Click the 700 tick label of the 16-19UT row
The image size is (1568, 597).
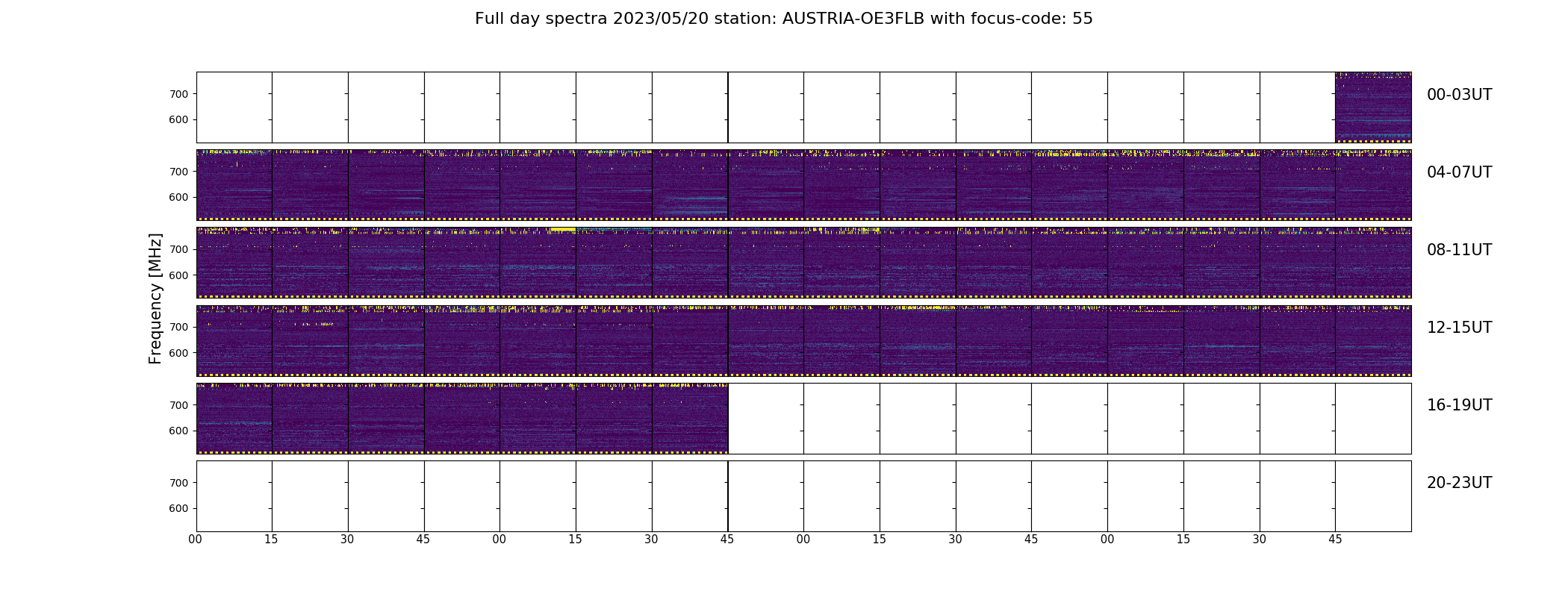[x=179, y=405]
